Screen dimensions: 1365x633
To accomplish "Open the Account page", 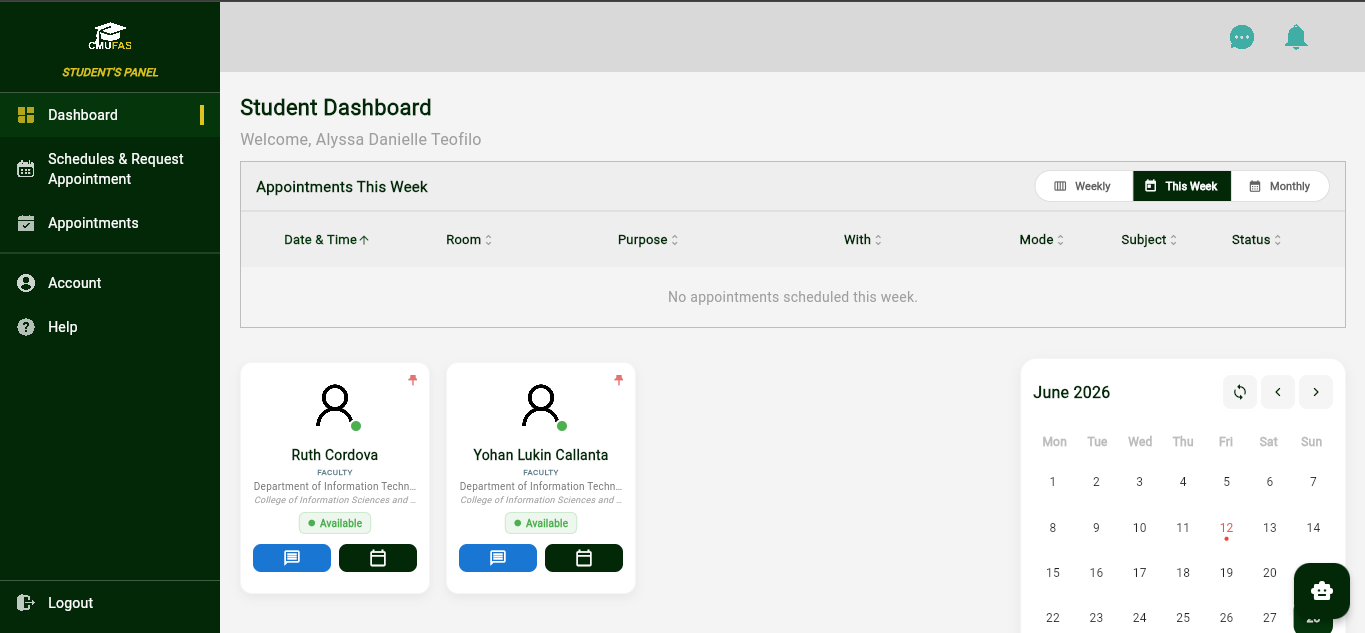I will click(110, 283).
